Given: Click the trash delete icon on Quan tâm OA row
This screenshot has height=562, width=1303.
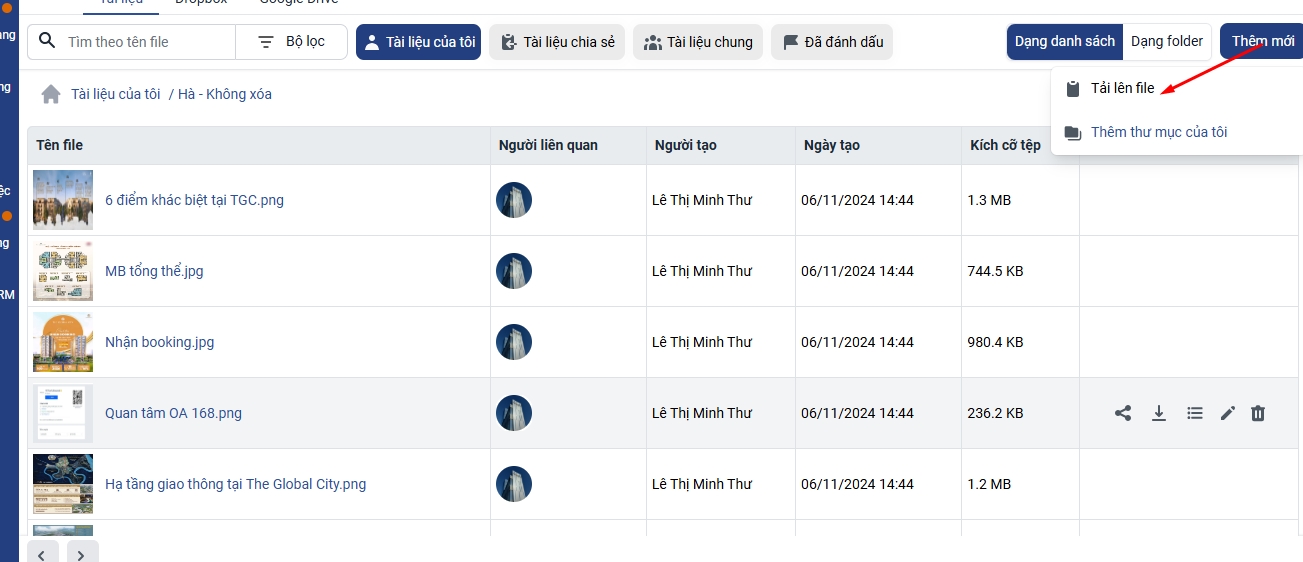Looking at the screenshot, I should click(1258, 413).
